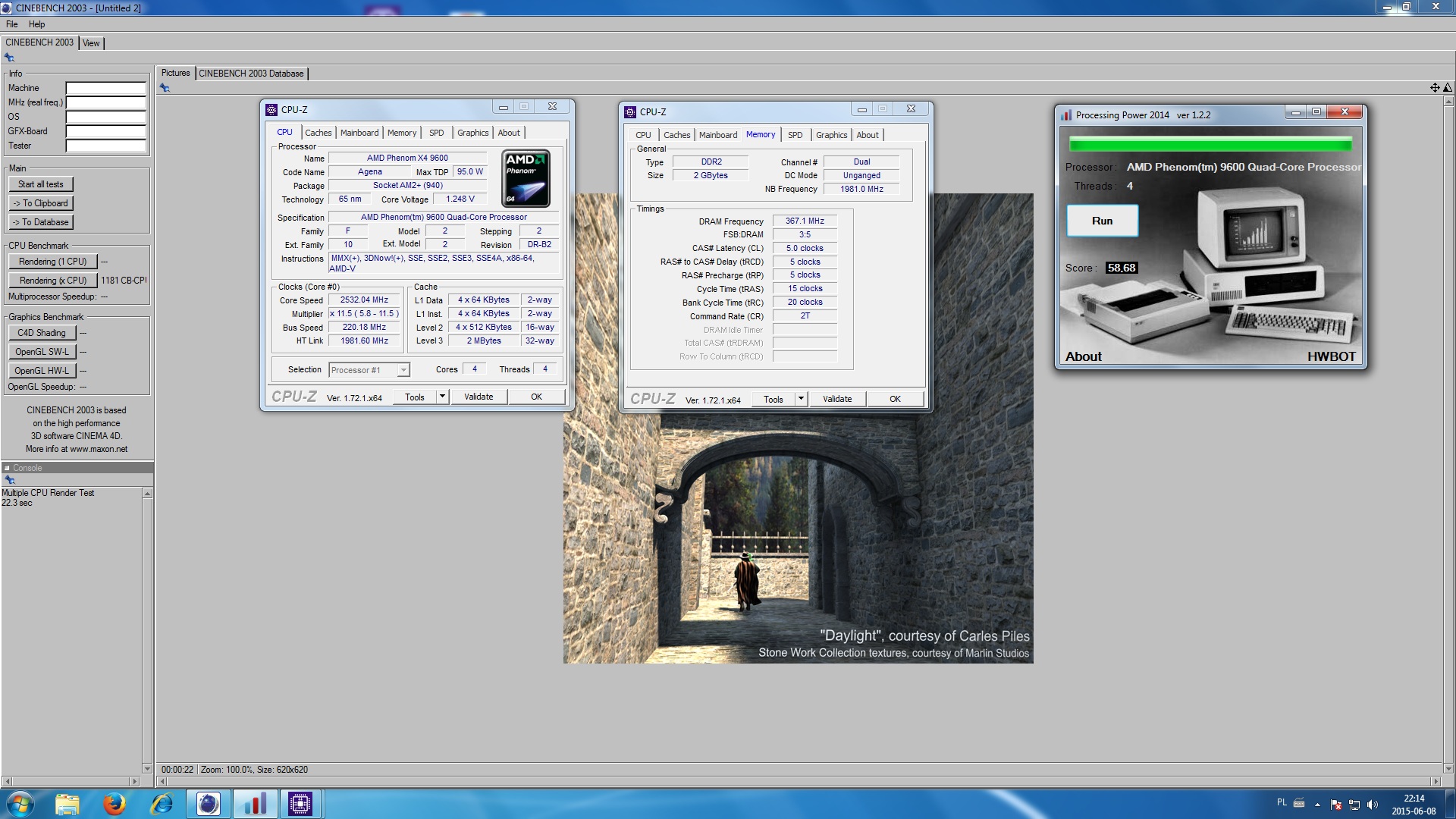Open About tab in left CPU-Z window
Viewport: 1456px width, 819px height.
point(509,133)
